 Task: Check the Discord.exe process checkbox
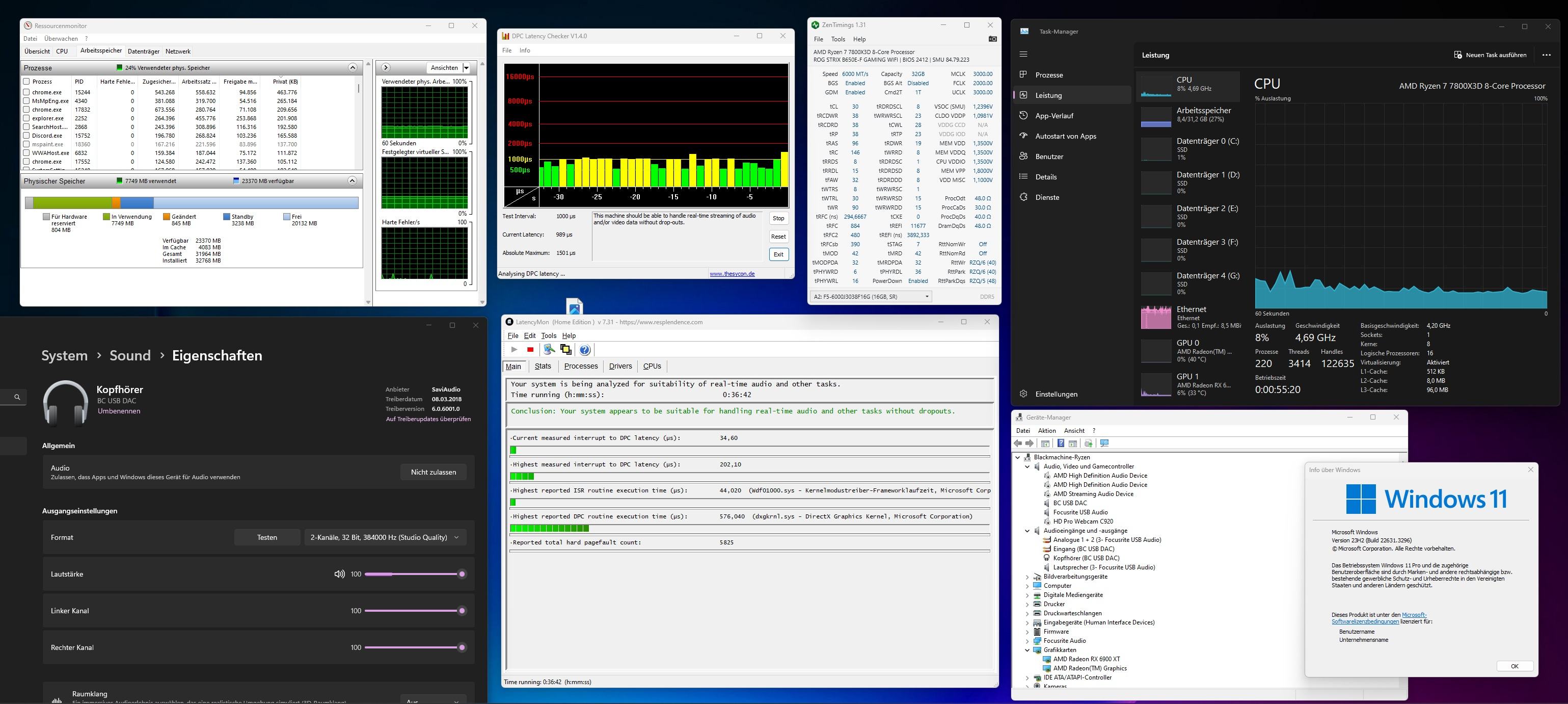(x=27, y=136)
